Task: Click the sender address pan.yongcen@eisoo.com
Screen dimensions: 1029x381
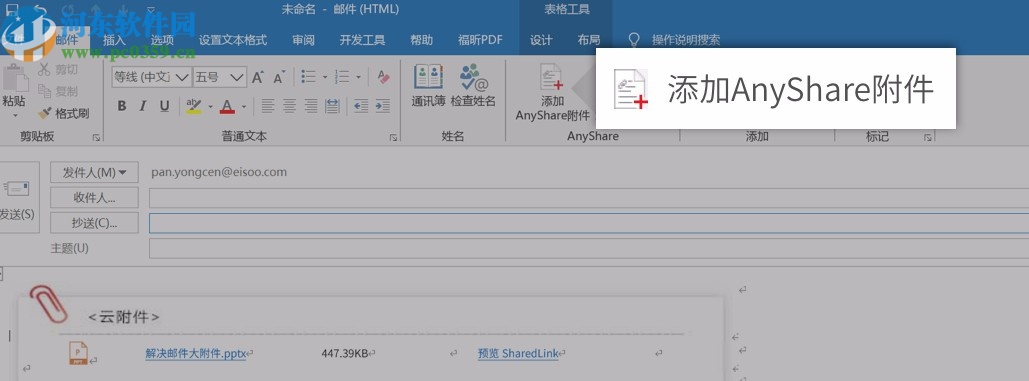Action: click(219, 172)
